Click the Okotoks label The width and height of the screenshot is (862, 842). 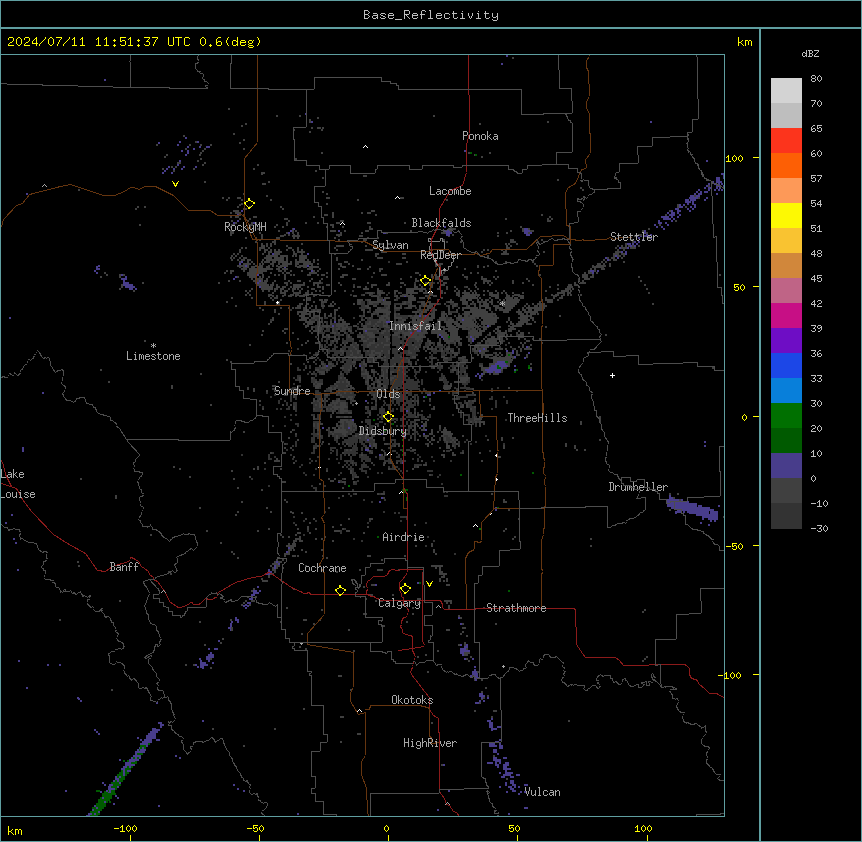[x=412, y=700]
